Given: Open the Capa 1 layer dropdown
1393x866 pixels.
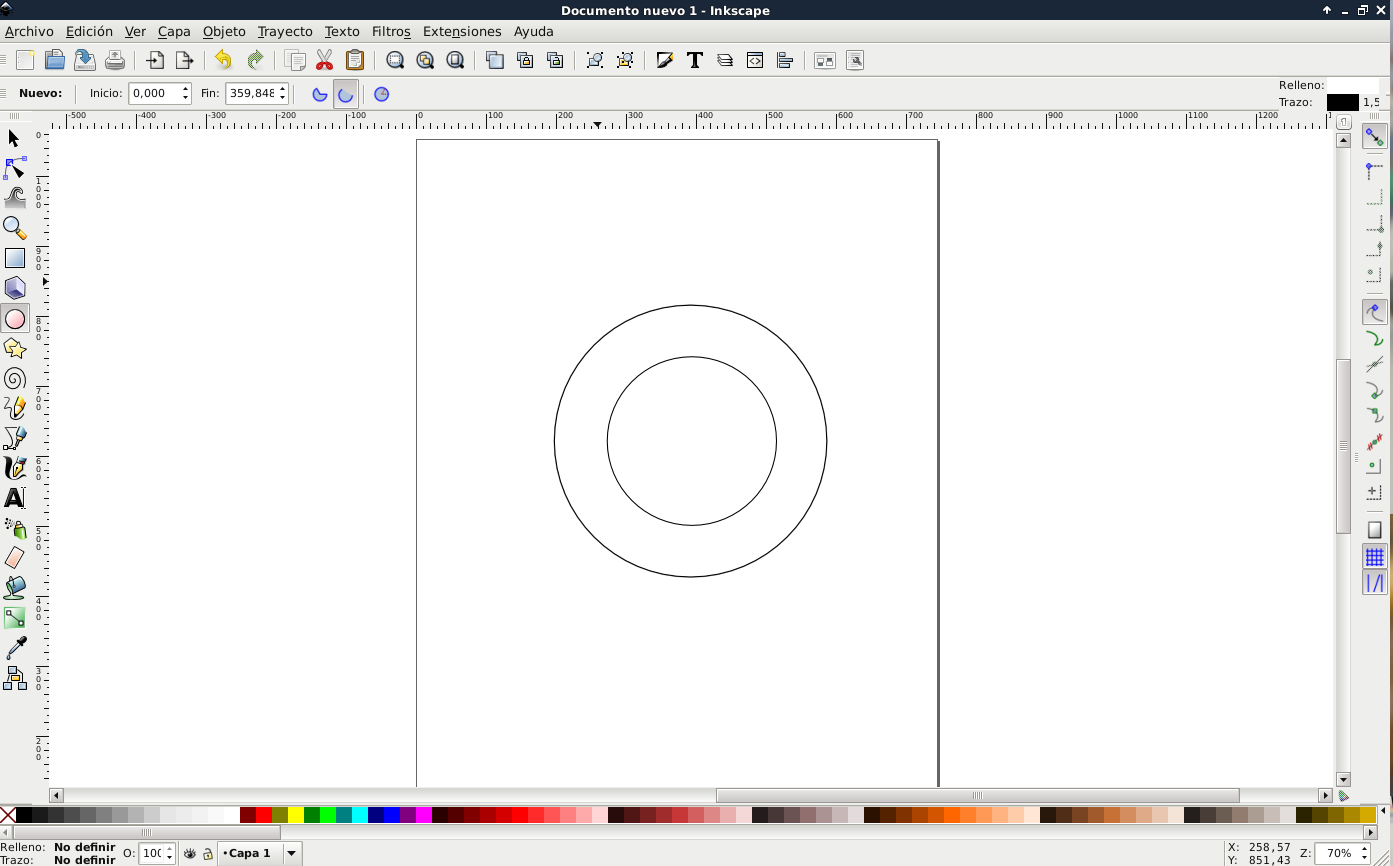Looking at the screenshot, I should [x=292, y=854].
